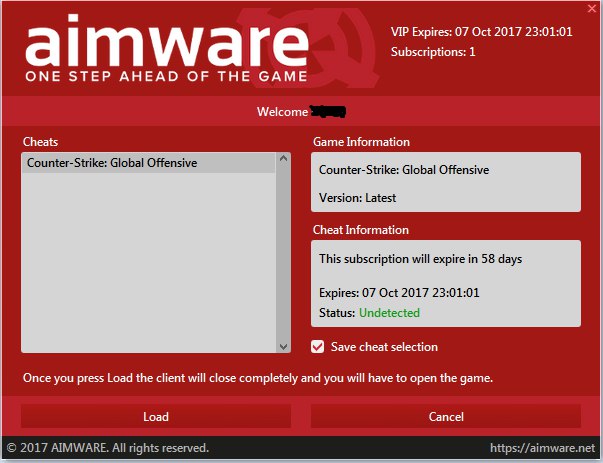Screen dimensions: 603x463
Task: Click the Game Information game title text
Action: 404,170
